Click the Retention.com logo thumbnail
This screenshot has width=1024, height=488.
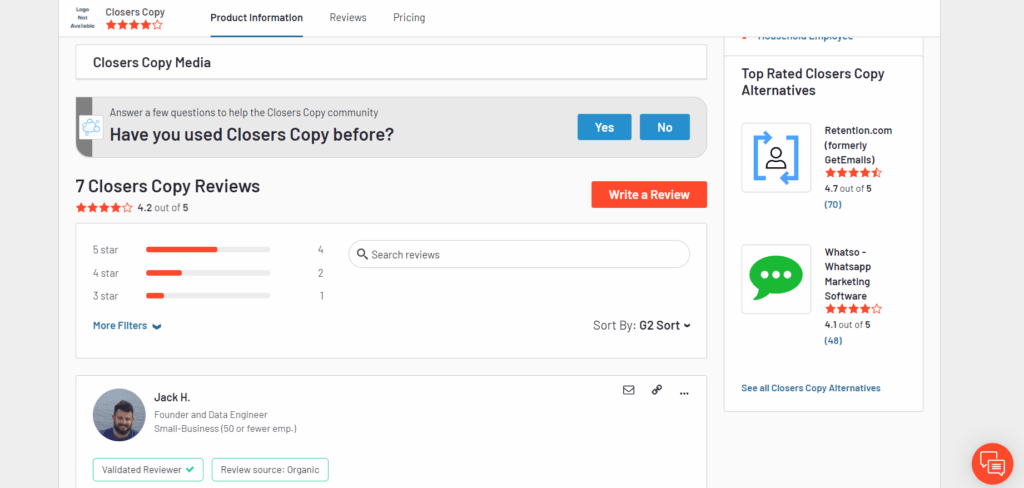[x=776, y=157]
